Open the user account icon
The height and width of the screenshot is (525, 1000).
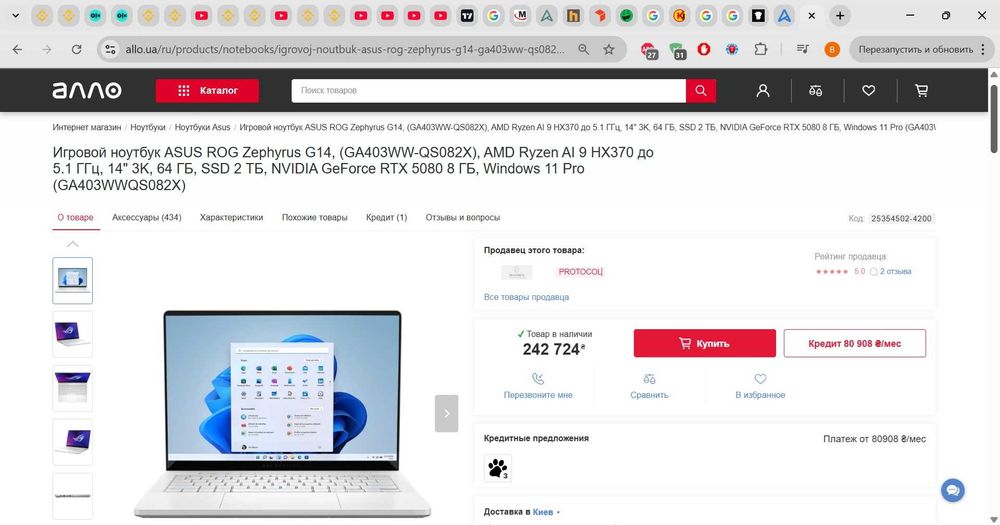point(763,91)
